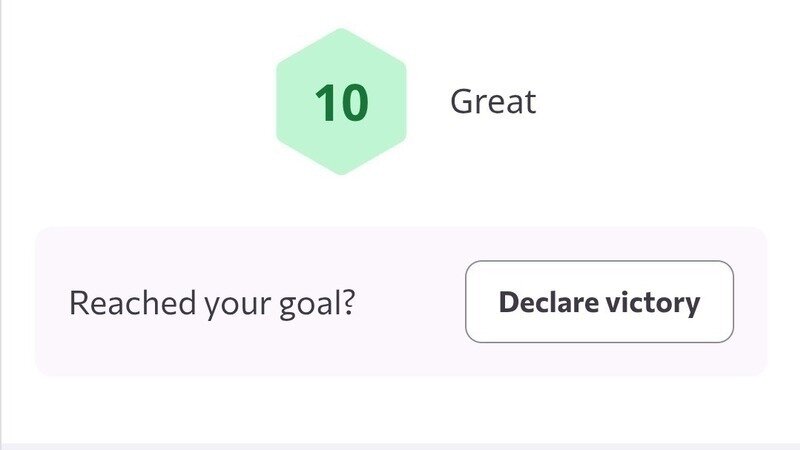Click the gray divider bar at bottom
Viewport: 800px width, 450px height.
[400, 446]
